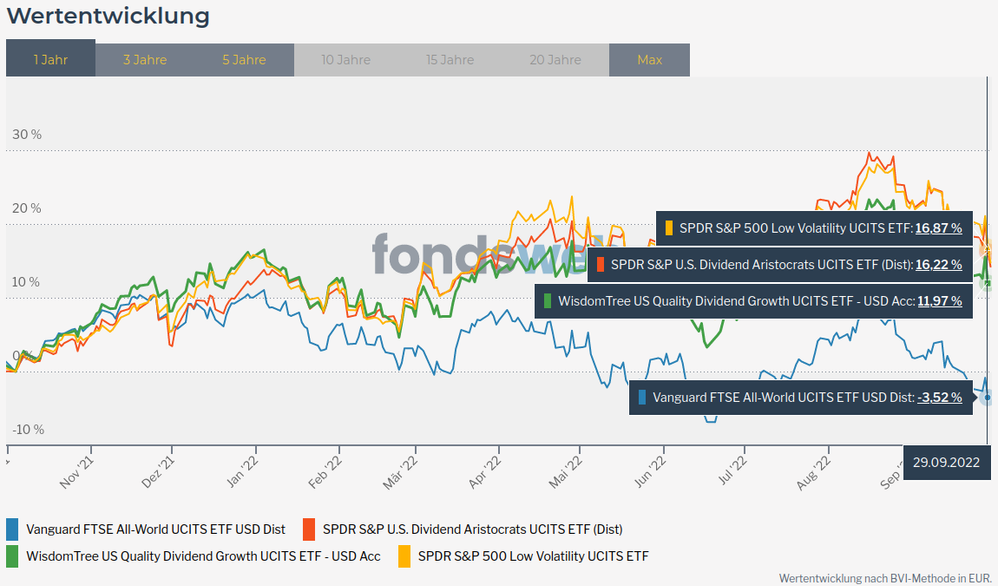
Task: Switch to the 5 Jahre tab
Action: tap(244, 60)
